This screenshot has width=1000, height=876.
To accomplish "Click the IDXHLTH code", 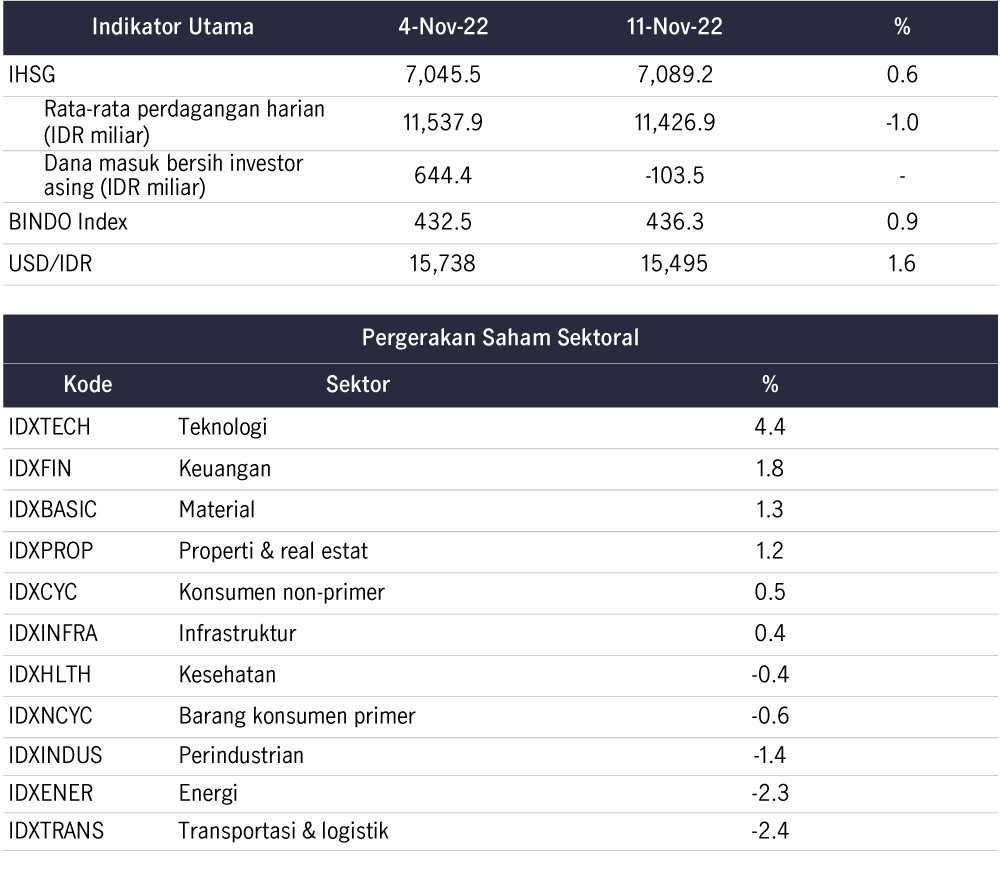I will click(50, 675).
